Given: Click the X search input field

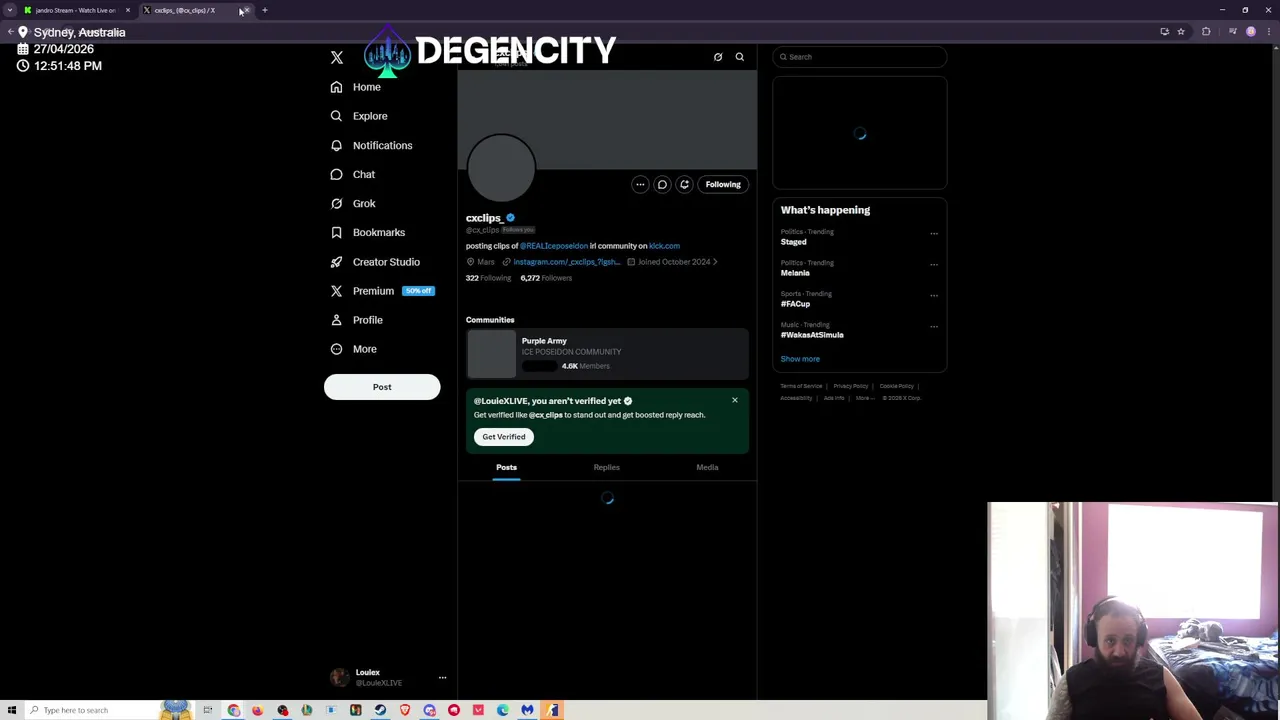Looking at the screenshot, I should (860, 57).
